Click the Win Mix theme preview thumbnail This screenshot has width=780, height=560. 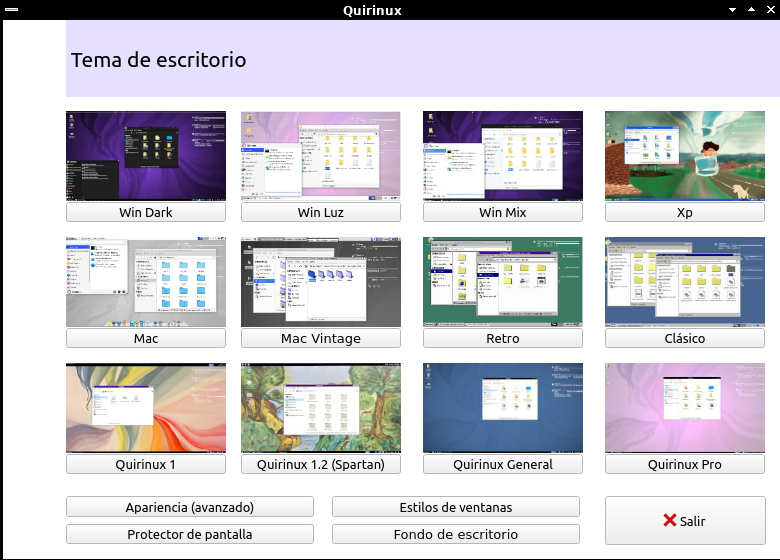(503, 156)
